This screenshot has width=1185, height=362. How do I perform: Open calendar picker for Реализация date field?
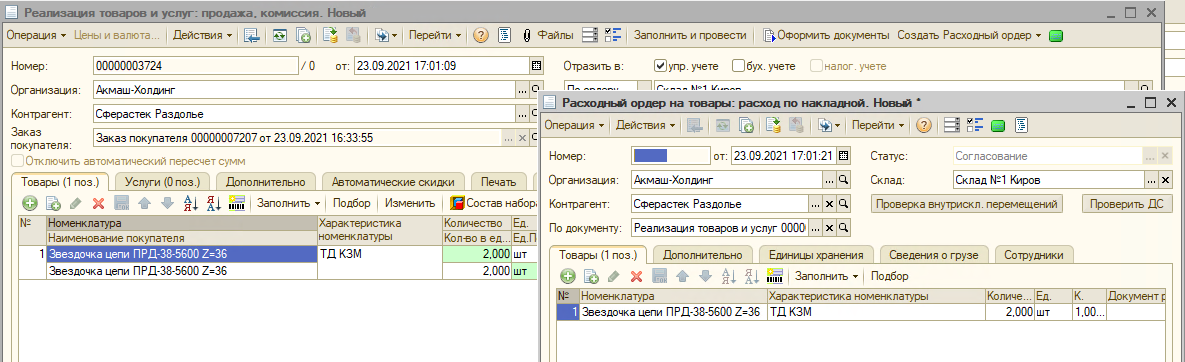tap(537, 66)
